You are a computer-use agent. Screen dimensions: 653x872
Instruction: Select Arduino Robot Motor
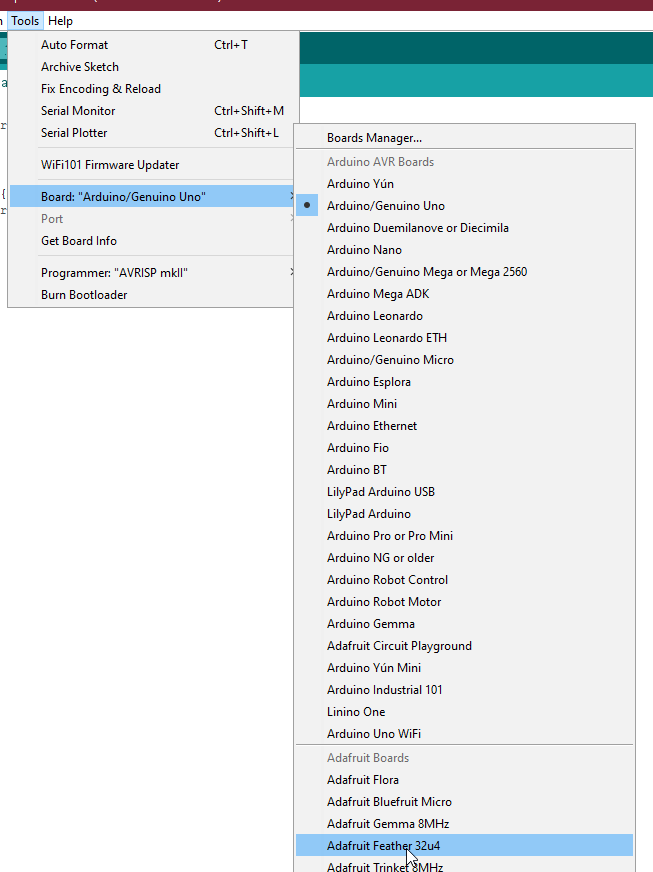pyautogui.click(x=464, y=602)
